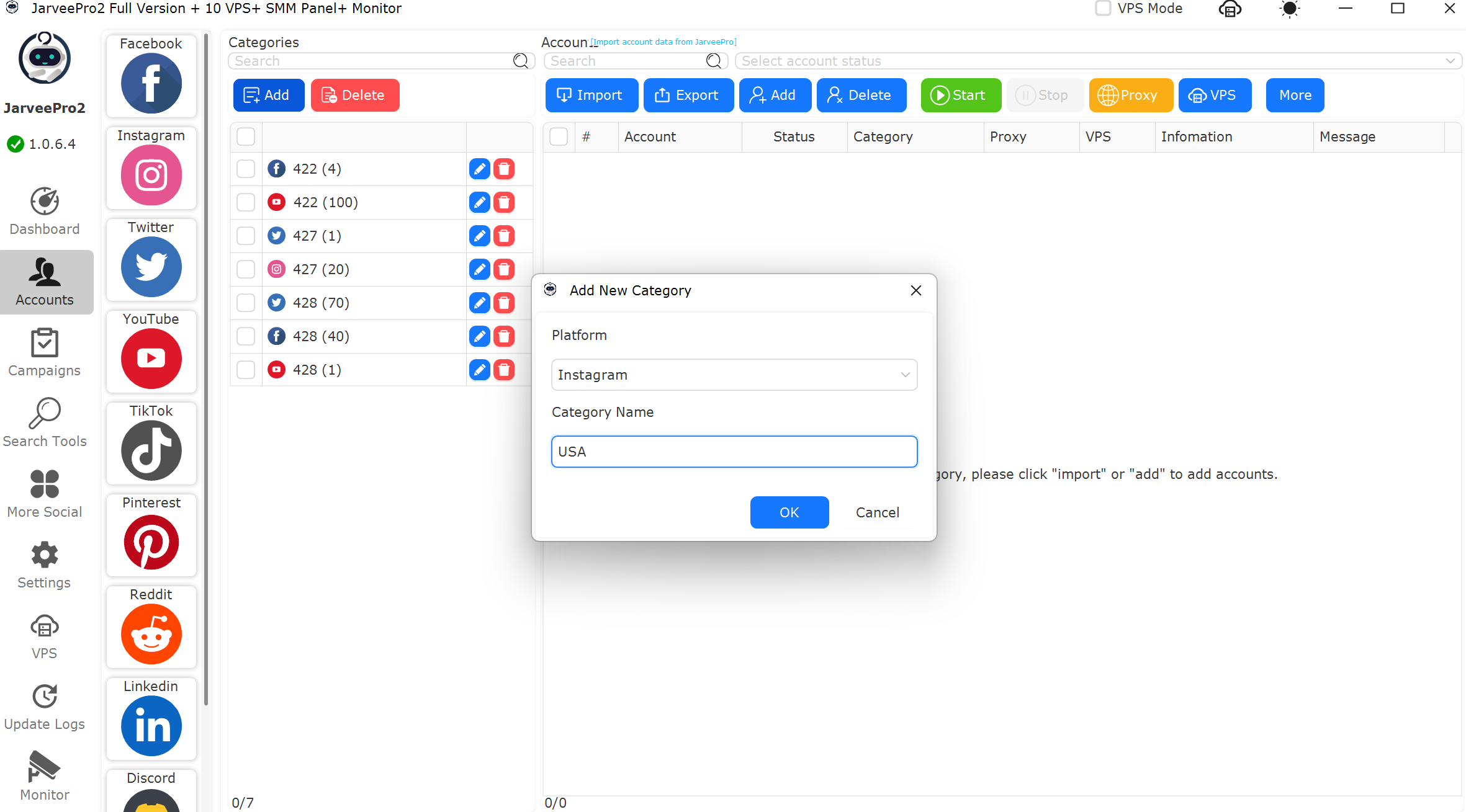
Task: Select the Instagram platform icon
Action: 151,175
